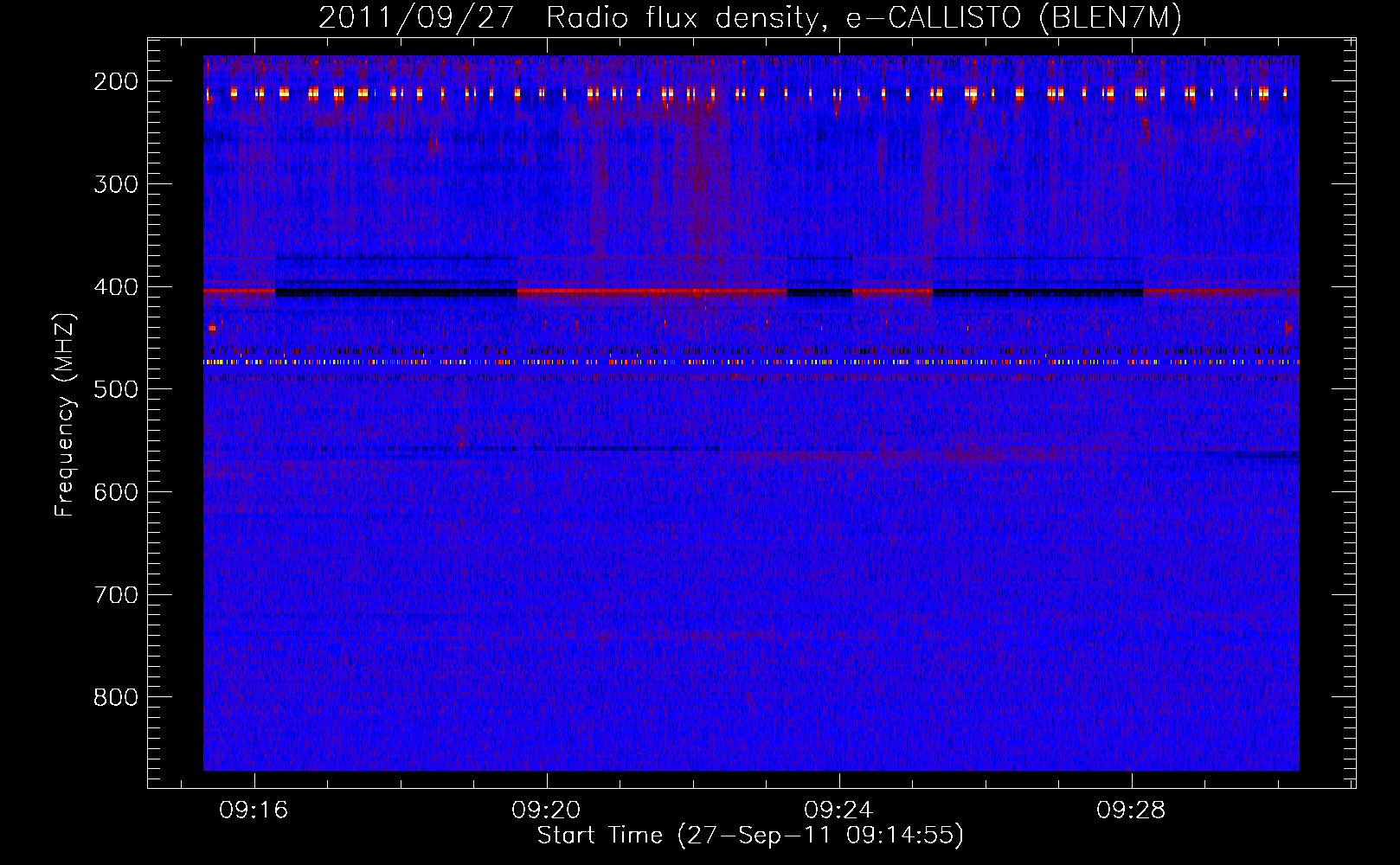Image resolution: width=1400 pixels, height=865 pixels.
Task: Click the 400 frequency tick label
Action: 116,287
